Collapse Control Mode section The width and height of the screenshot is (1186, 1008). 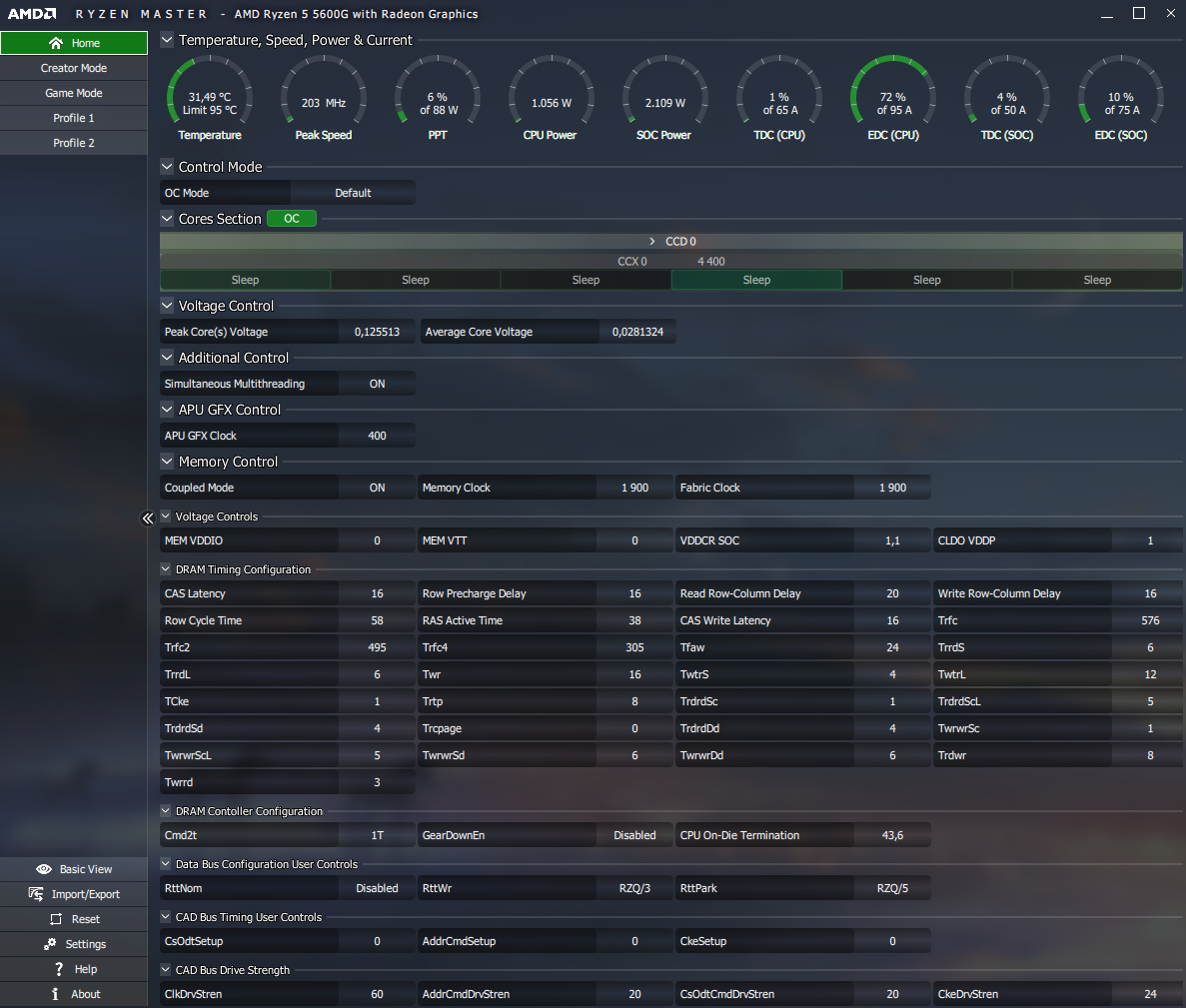tap(167, 167)
